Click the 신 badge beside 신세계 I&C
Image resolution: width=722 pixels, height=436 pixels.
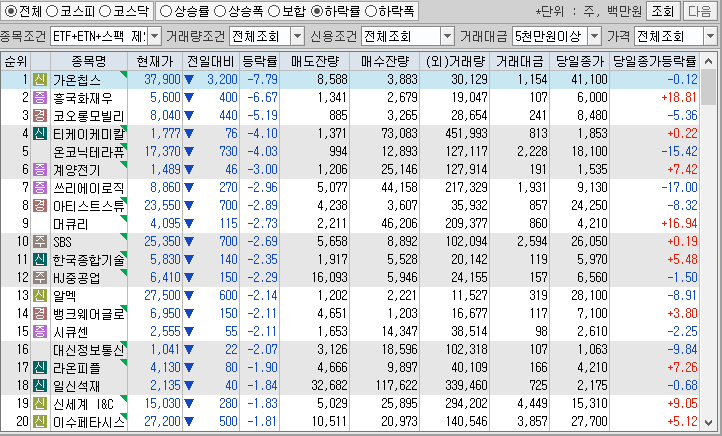(x=40, y=403)
